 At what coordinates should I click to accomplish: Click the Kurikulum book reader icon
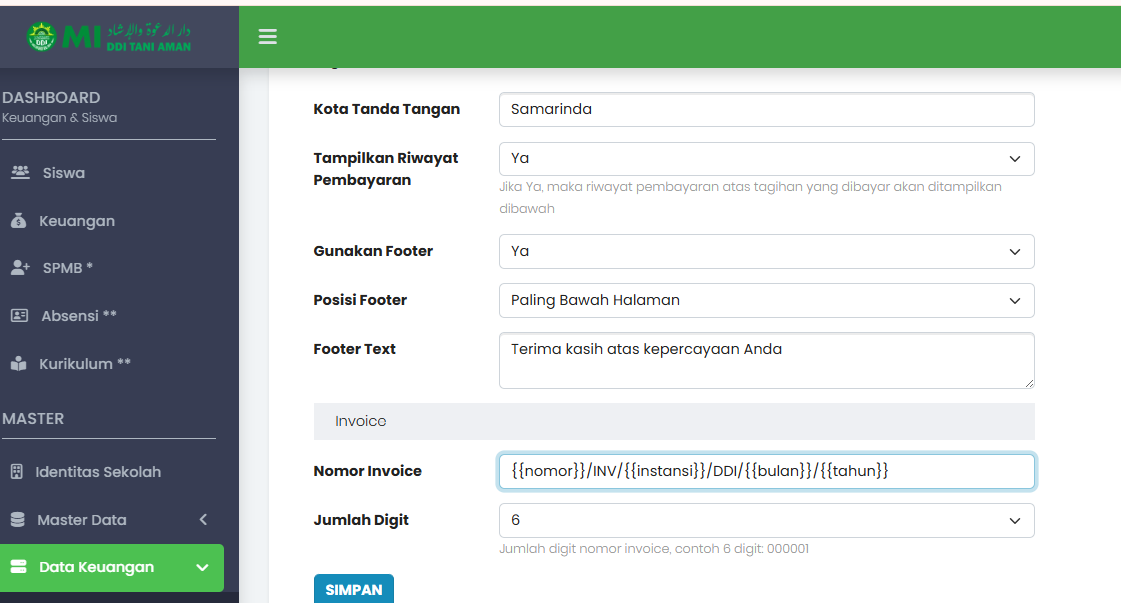pos(18,364)
